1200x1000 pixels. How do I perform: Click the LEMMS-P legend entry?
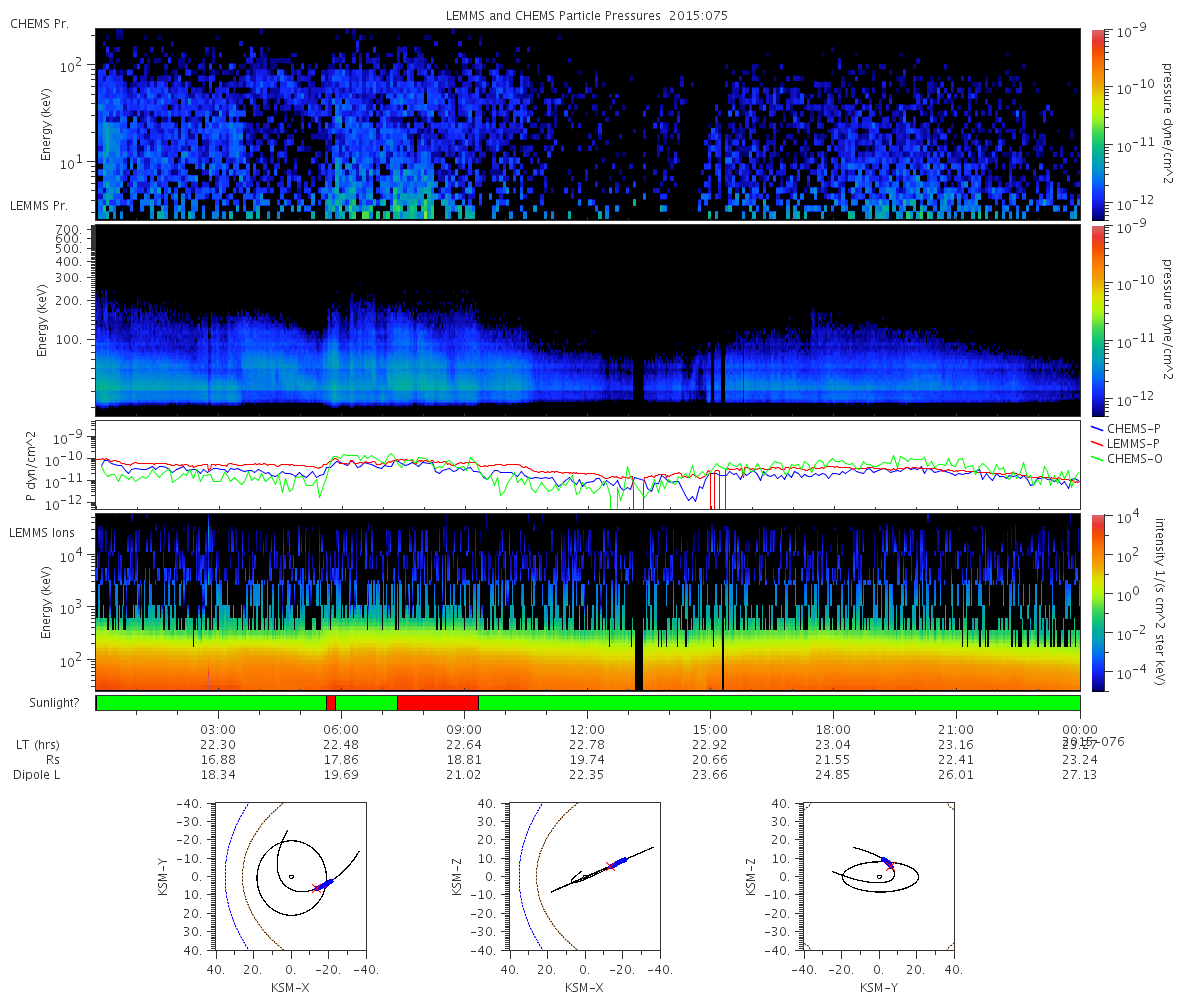[1125, 443]
